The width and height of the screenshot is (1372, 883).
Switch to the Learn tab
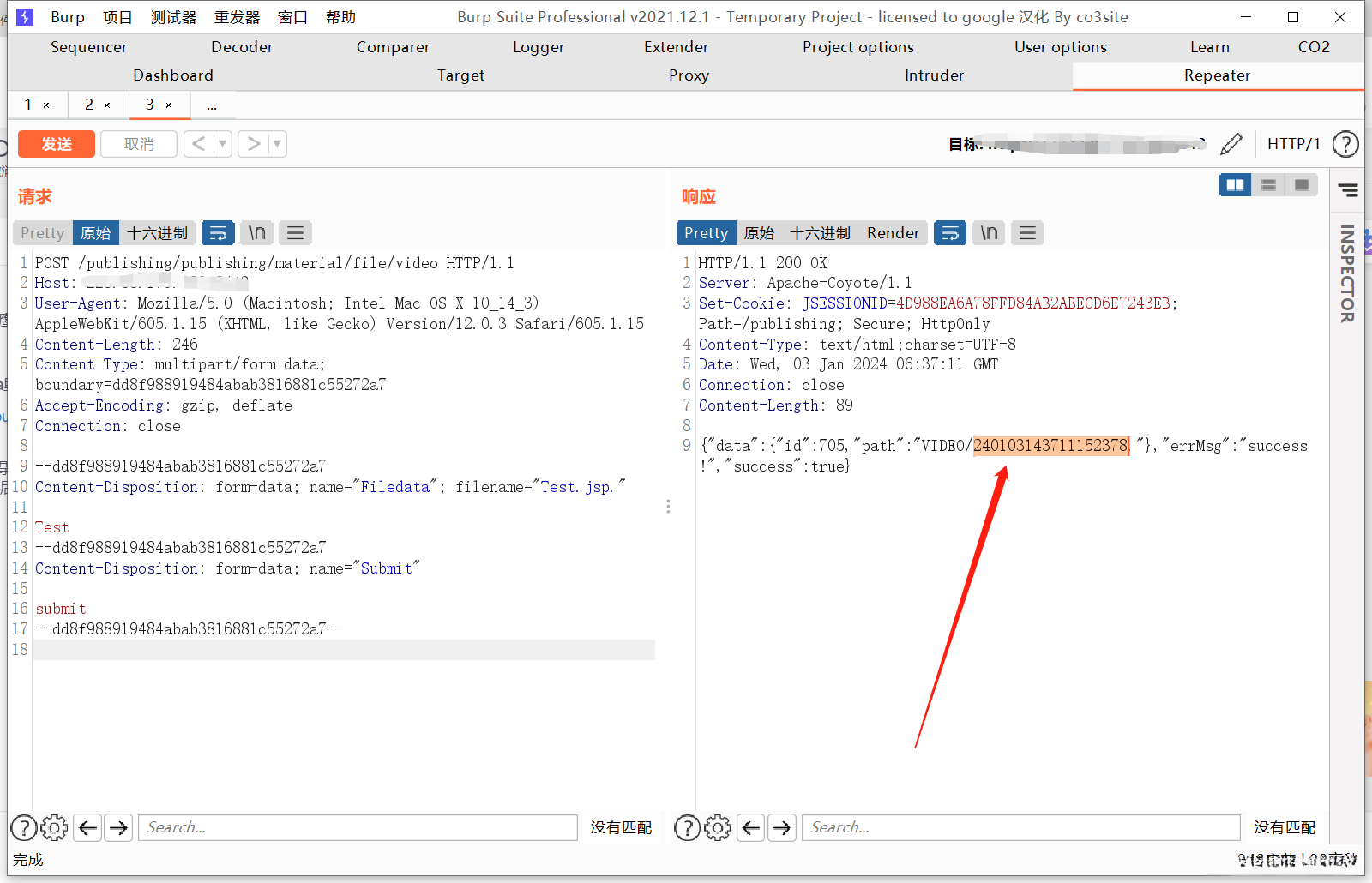1210,47
